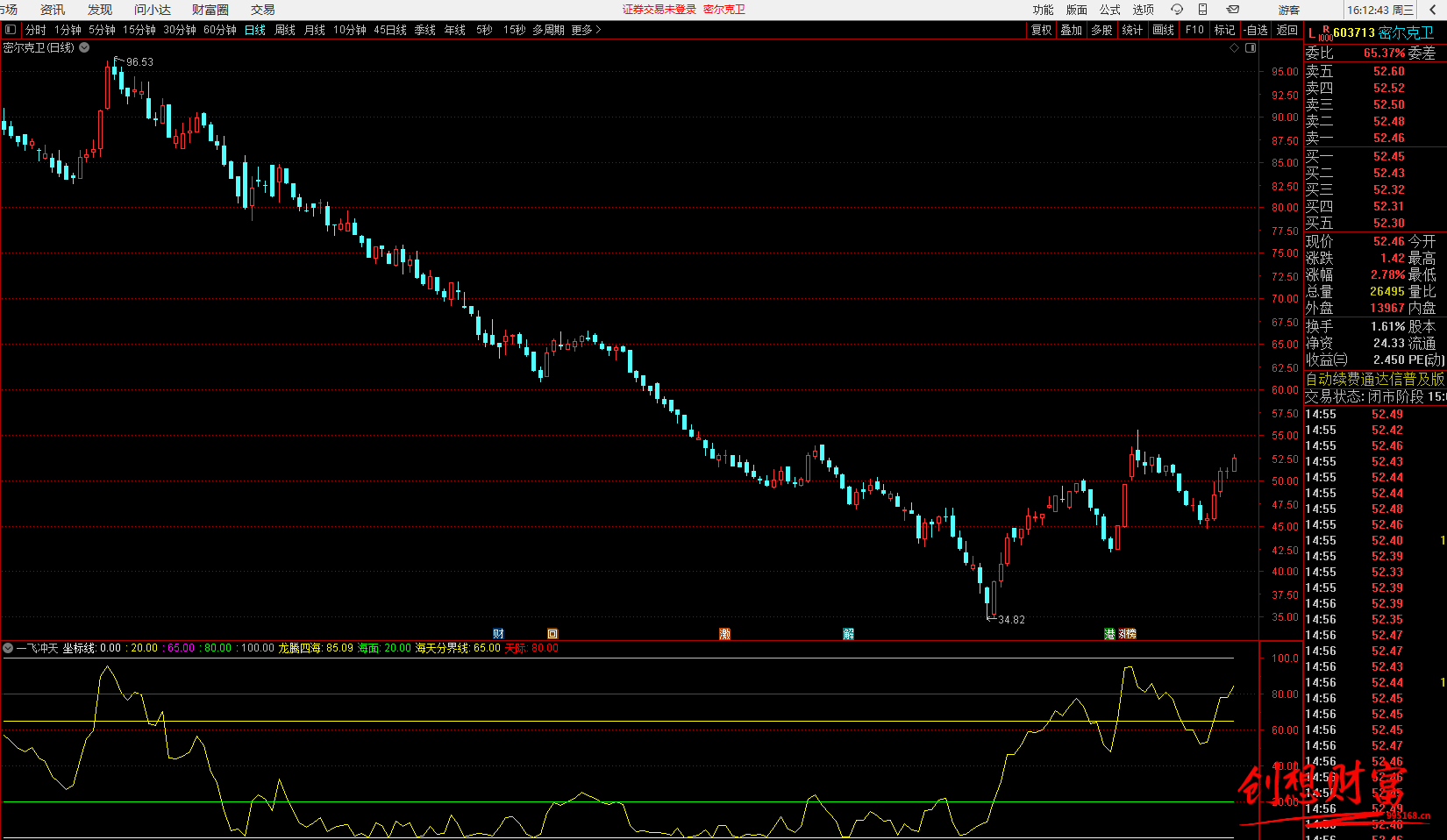
Task: Click the diamond icon above the price axis
Action: tap(1235, 47)
